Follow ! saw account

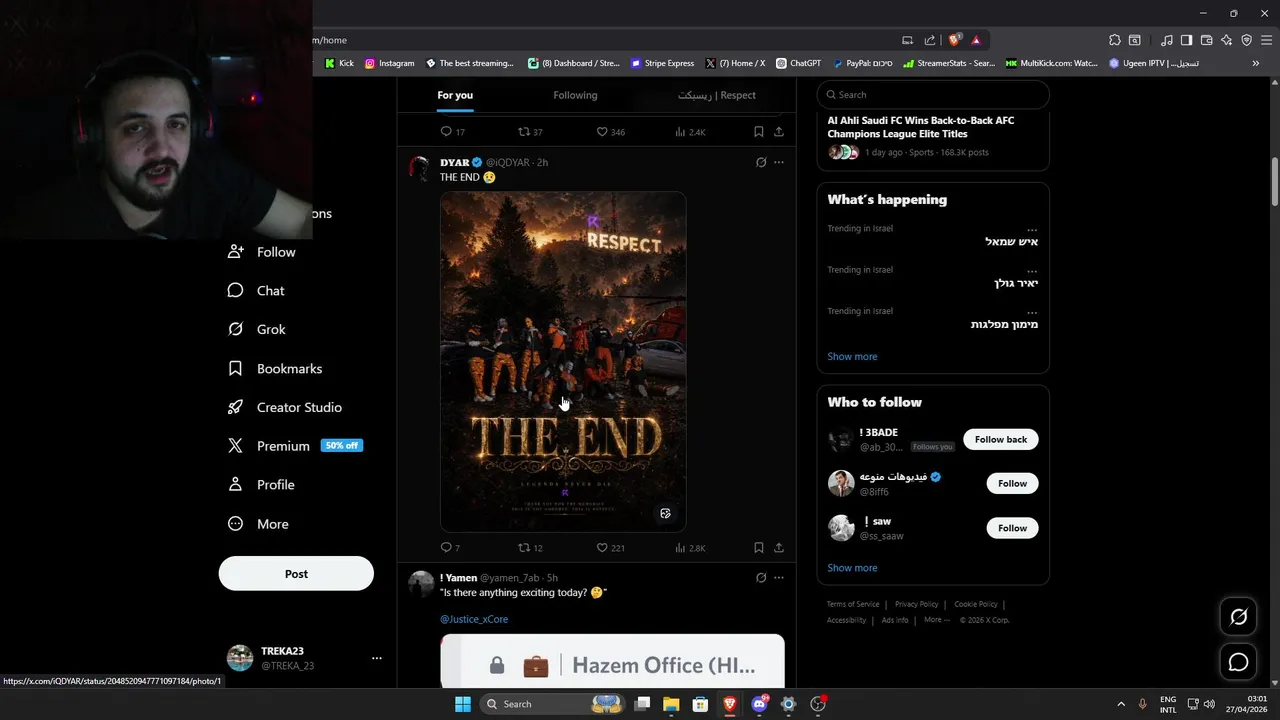click(1012, 528)
